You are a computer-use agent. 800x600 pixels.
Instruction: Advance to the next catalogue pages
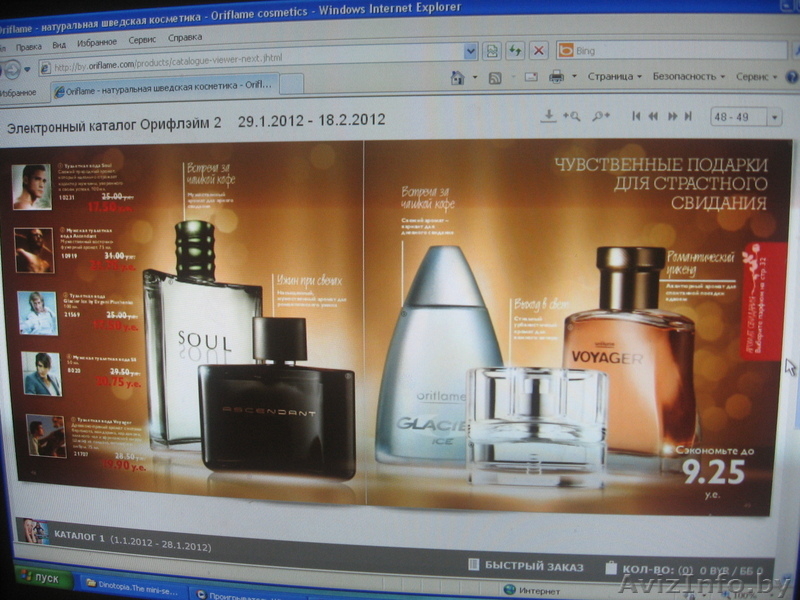(672, 117)
